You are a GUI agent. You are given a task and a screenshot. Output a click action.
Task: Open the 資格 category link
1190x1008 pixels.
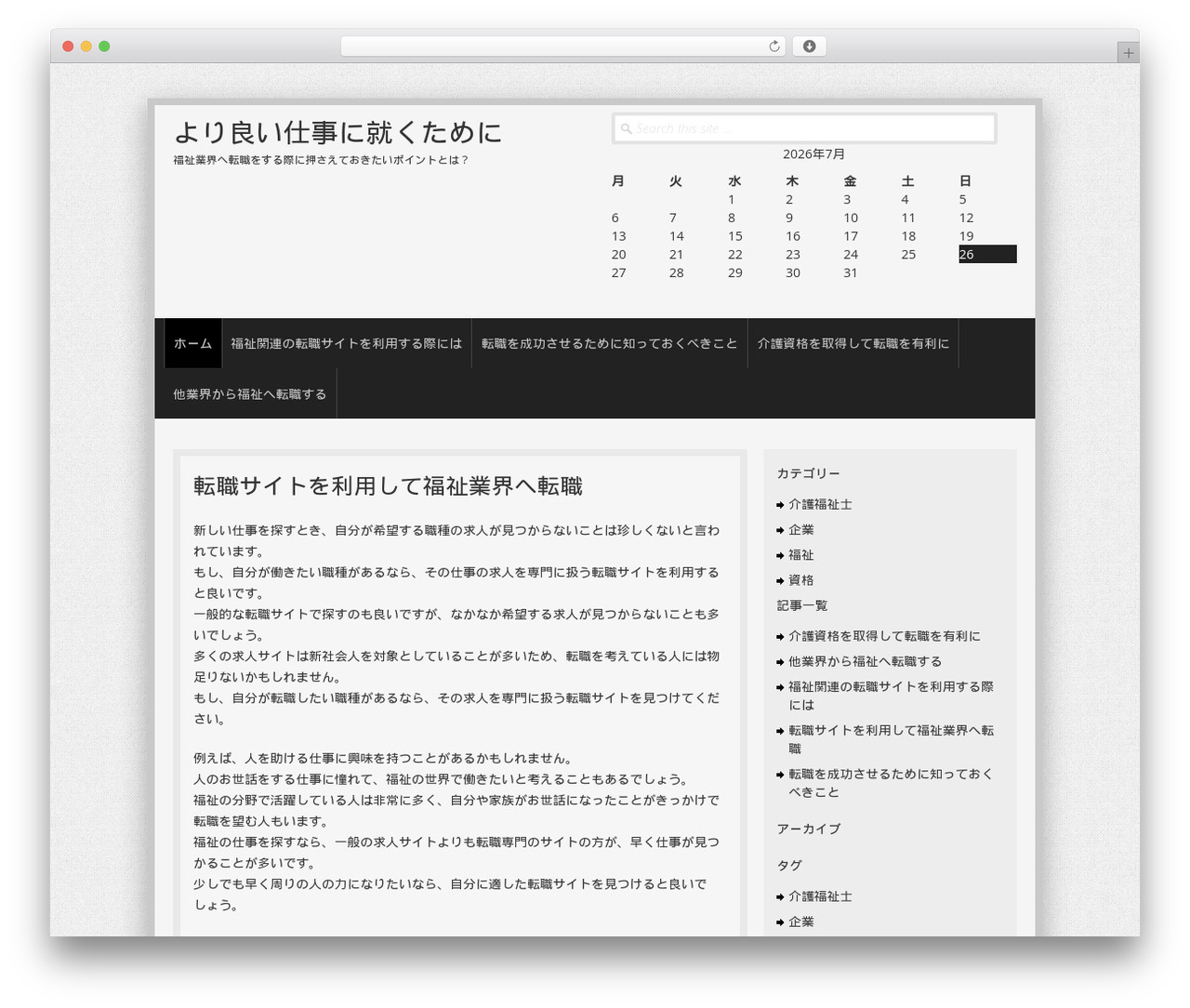point(801,580)
